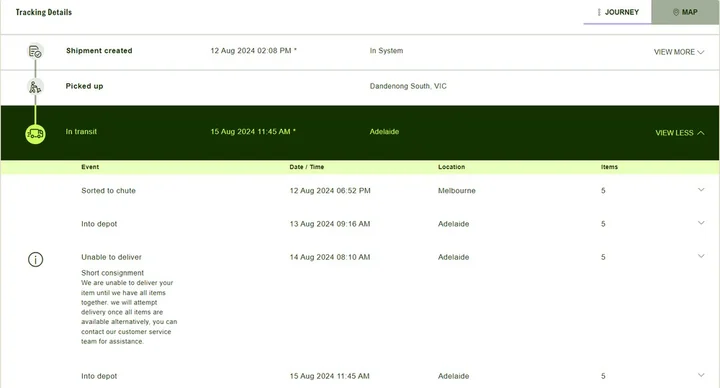Click the In transit label
The height and width of the screenshot is (388, 720).
pyautogui.click(x=81, y=132)
